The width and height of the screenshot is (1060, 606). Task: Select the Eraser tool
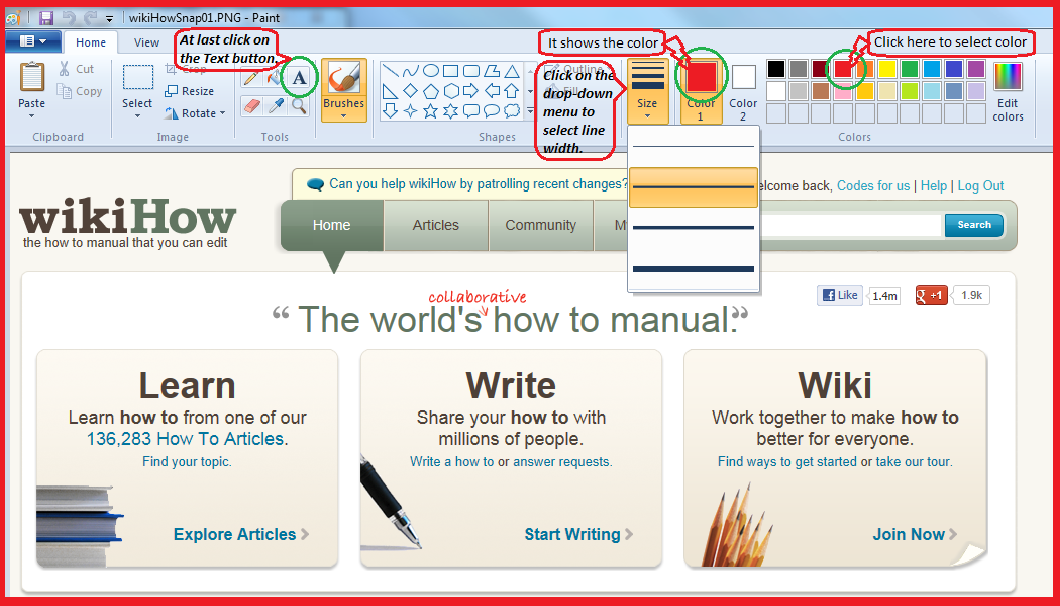click(x=251, y=106)
